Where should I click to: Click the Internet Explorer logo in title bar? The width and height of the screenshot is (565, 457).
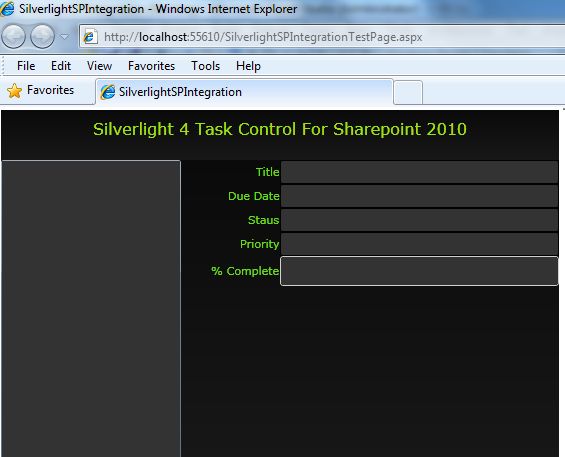7,9
